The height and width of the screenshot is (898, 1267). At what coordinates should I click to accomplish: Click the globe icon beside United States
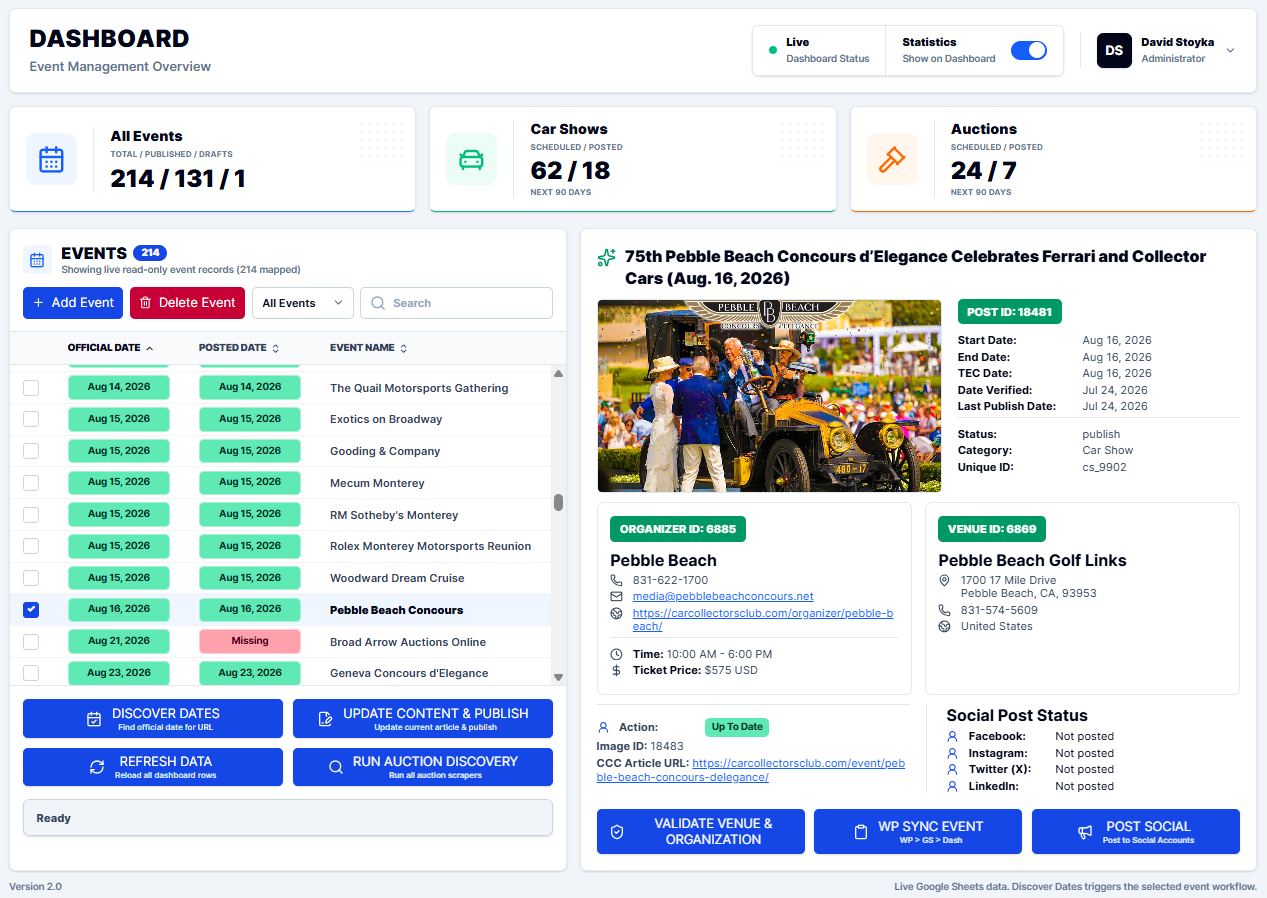coord(944,626)
